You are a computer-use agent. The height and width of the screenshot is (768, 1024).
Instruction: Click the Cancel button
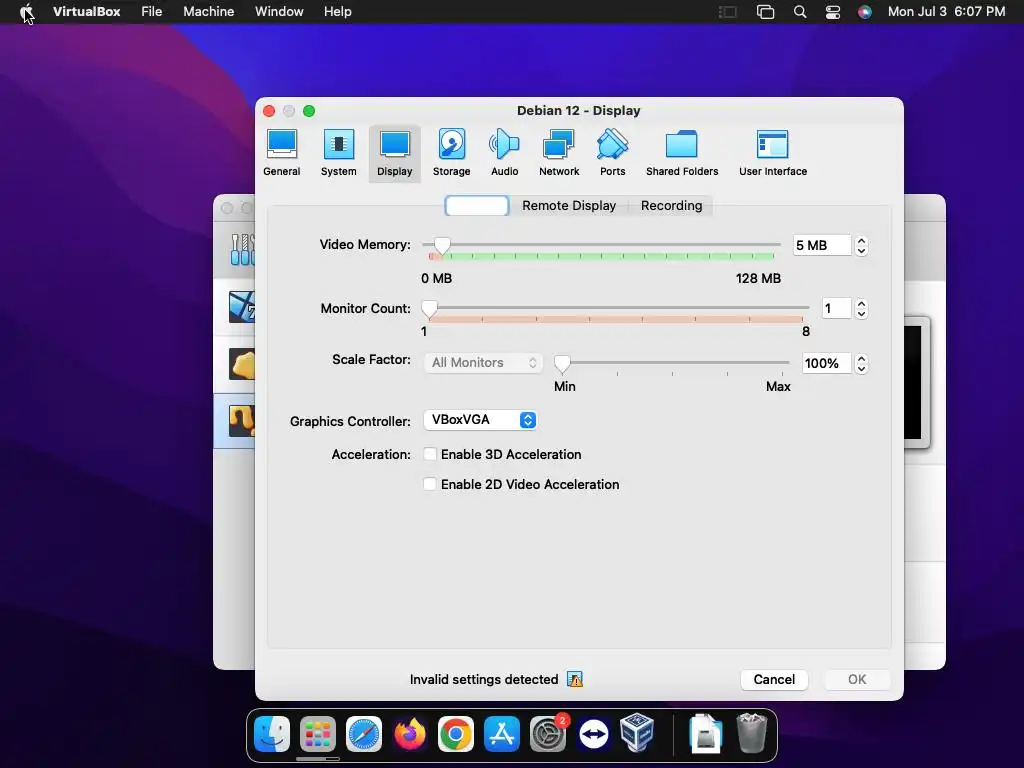point(774,679)
